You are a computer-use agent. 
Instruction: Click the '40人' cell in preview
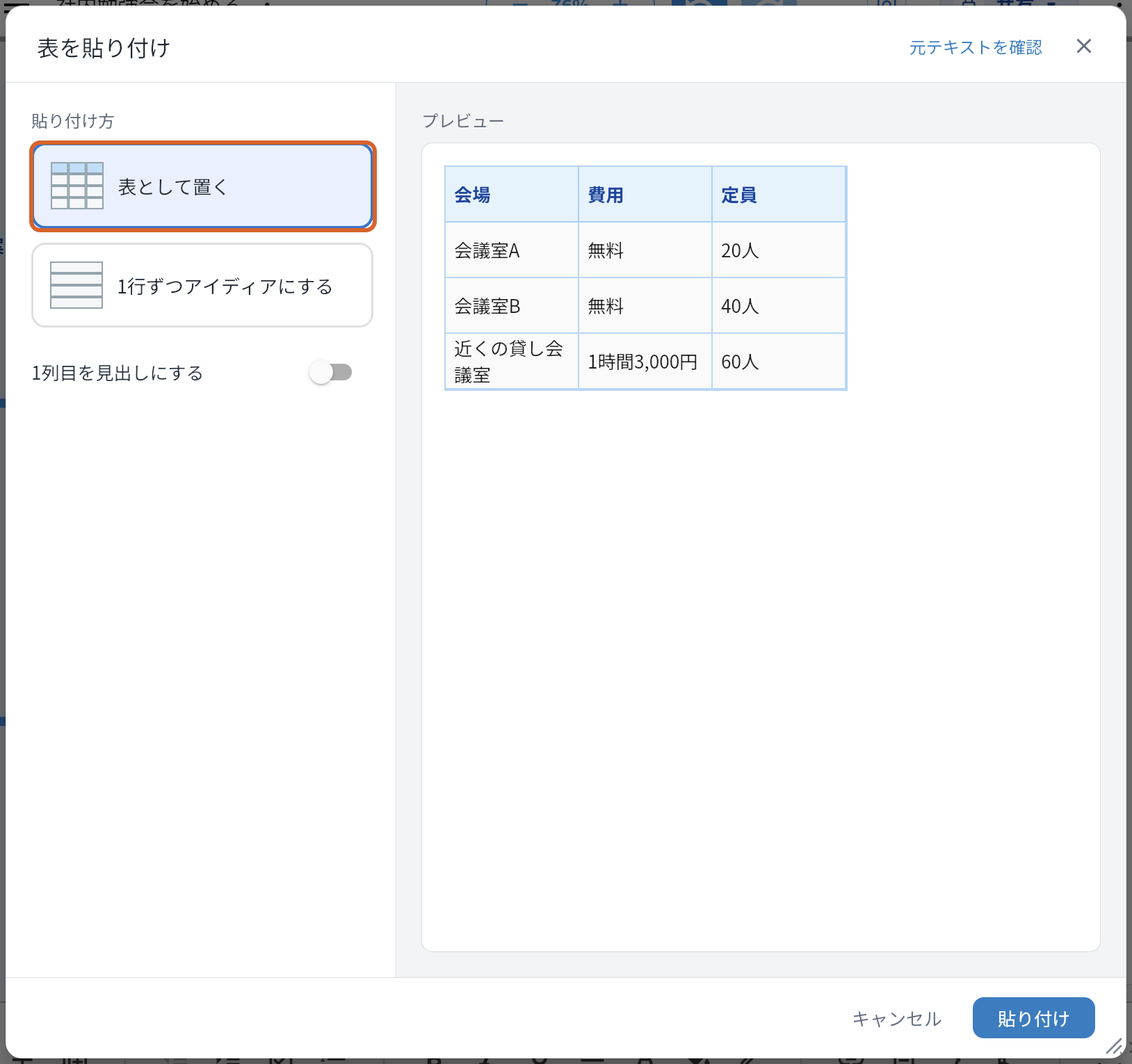(779, 306)
